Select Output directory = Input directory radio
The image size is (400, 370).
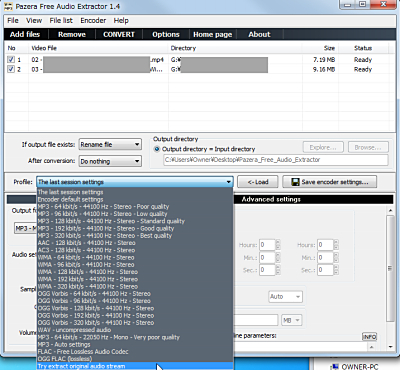[x=157, y=149]
